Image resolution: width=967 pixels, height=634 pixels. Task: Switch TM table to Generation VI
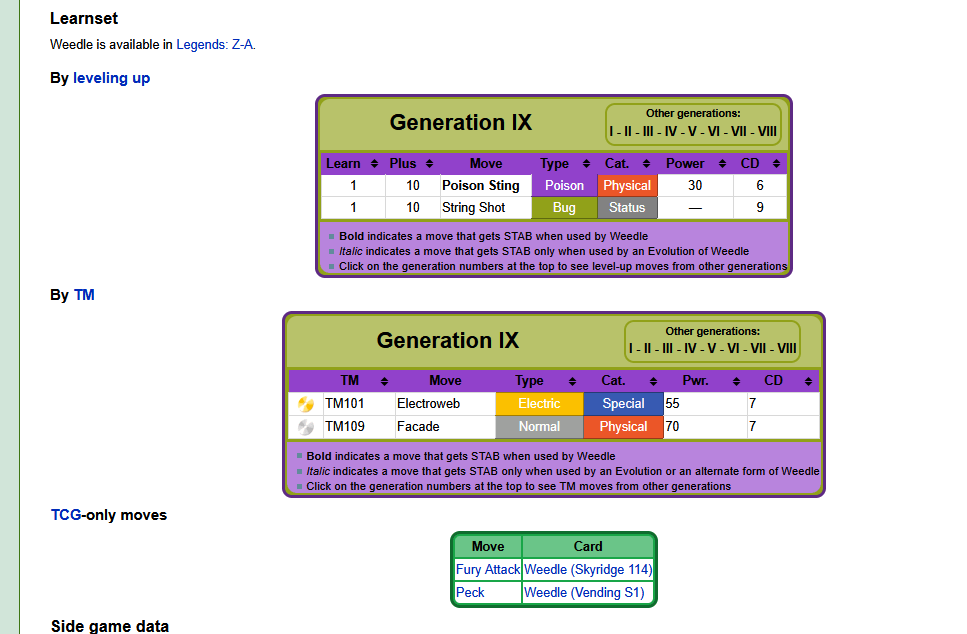733,348
